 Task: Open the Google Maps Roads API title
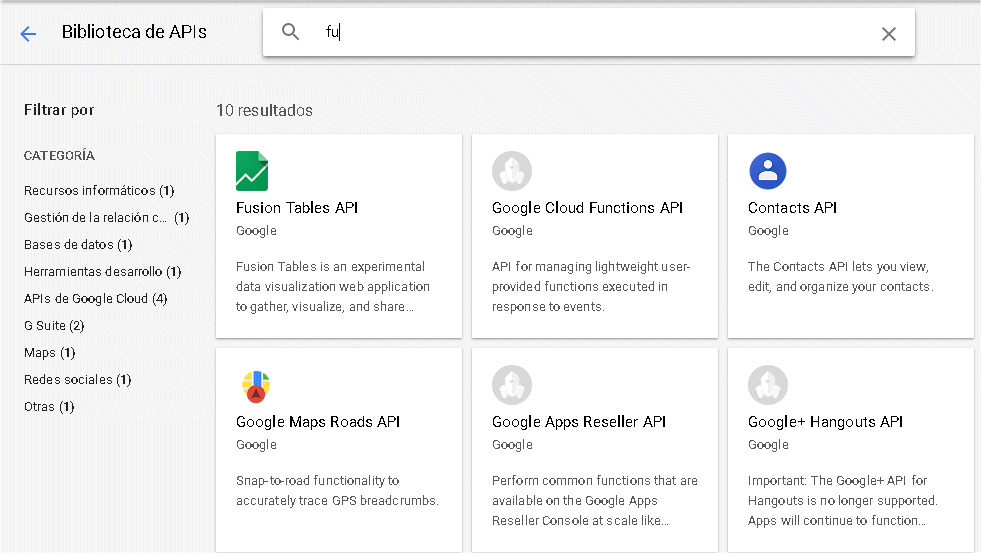point(318,422)
